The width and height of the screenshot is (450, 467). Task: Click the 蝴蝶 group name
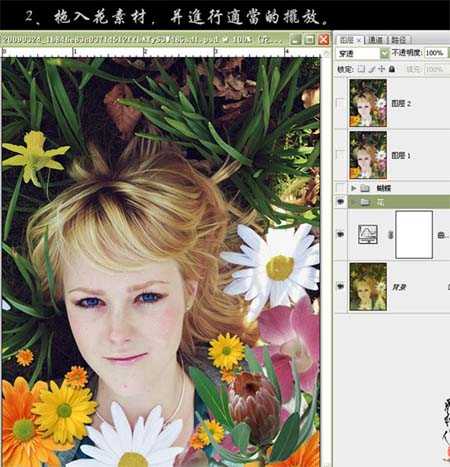click(384, 188)
